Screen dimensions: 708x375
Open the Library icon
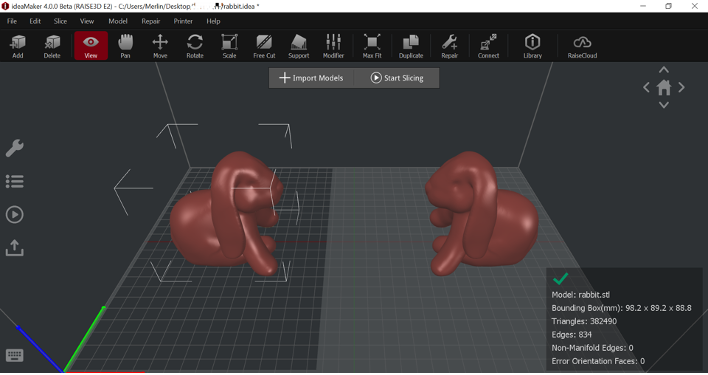click(x=532, y=46)
